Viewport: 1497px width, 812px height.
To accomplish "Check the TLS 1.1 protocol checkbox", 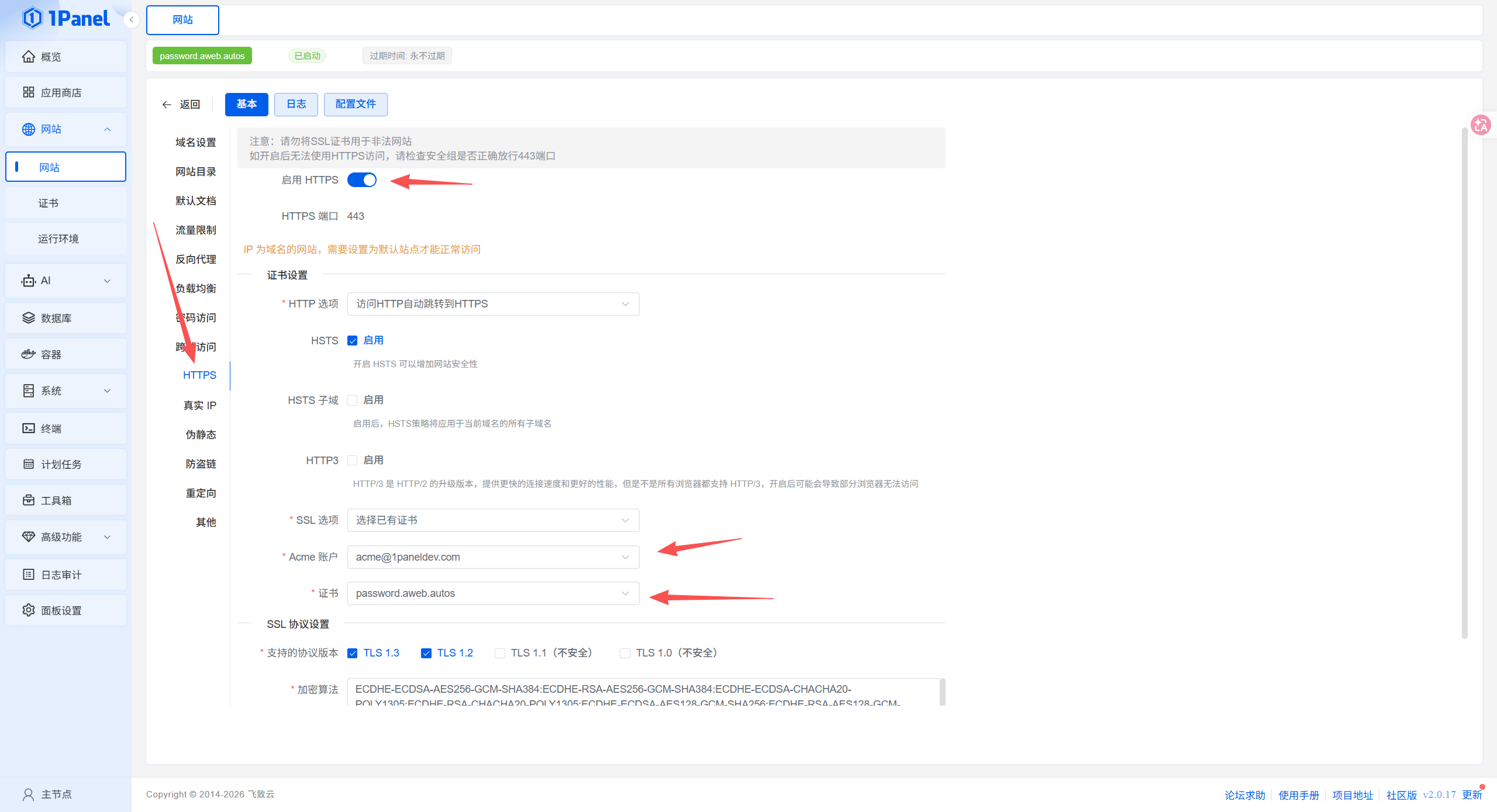I will (500, 653).
